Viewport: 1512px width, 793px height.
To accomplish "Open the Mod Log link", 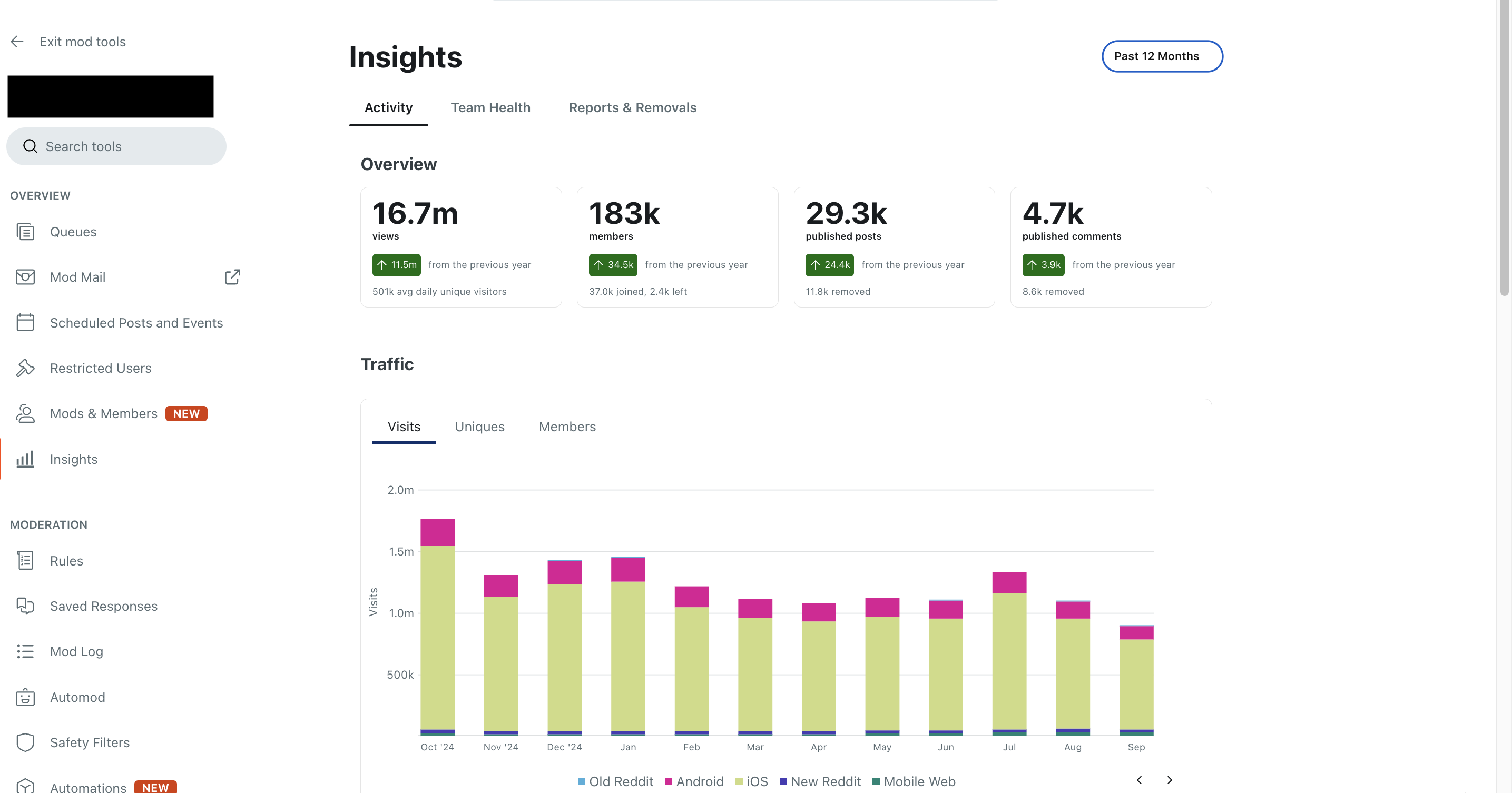I will click(76, 652).
